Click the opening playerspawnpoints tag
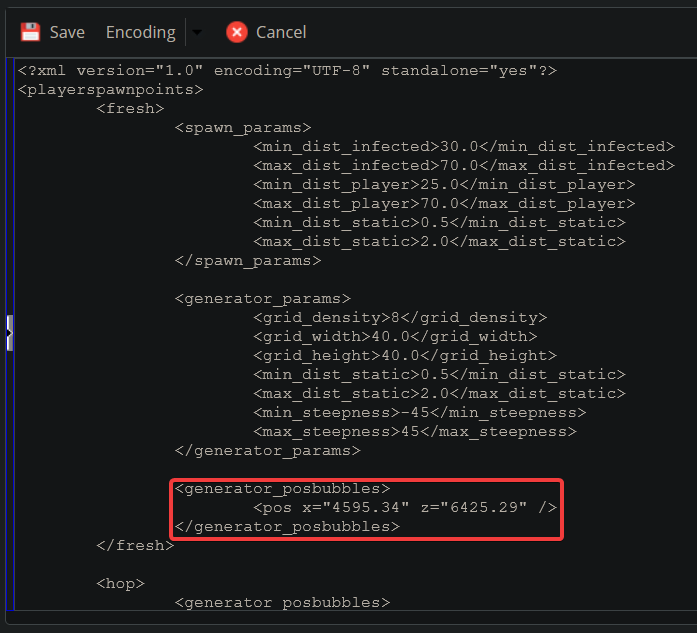 coord(110,90)
